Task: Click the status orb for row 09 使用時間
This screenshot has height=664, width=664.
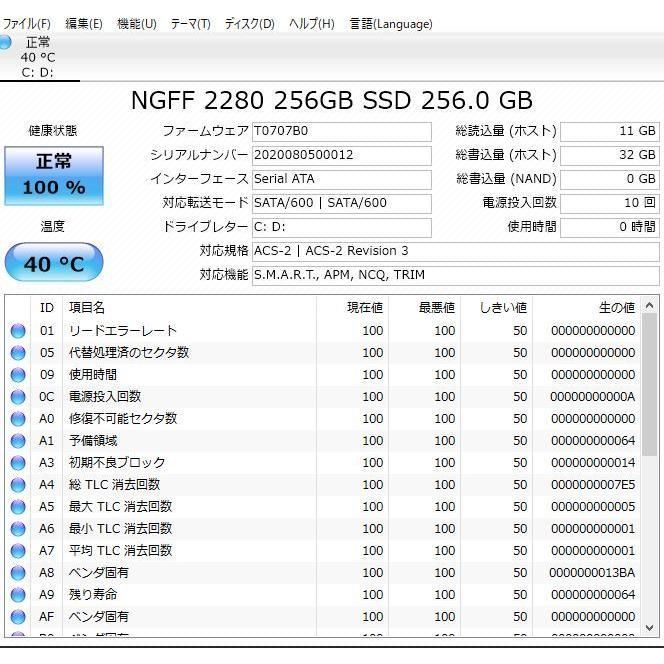Action: [18, 375]
